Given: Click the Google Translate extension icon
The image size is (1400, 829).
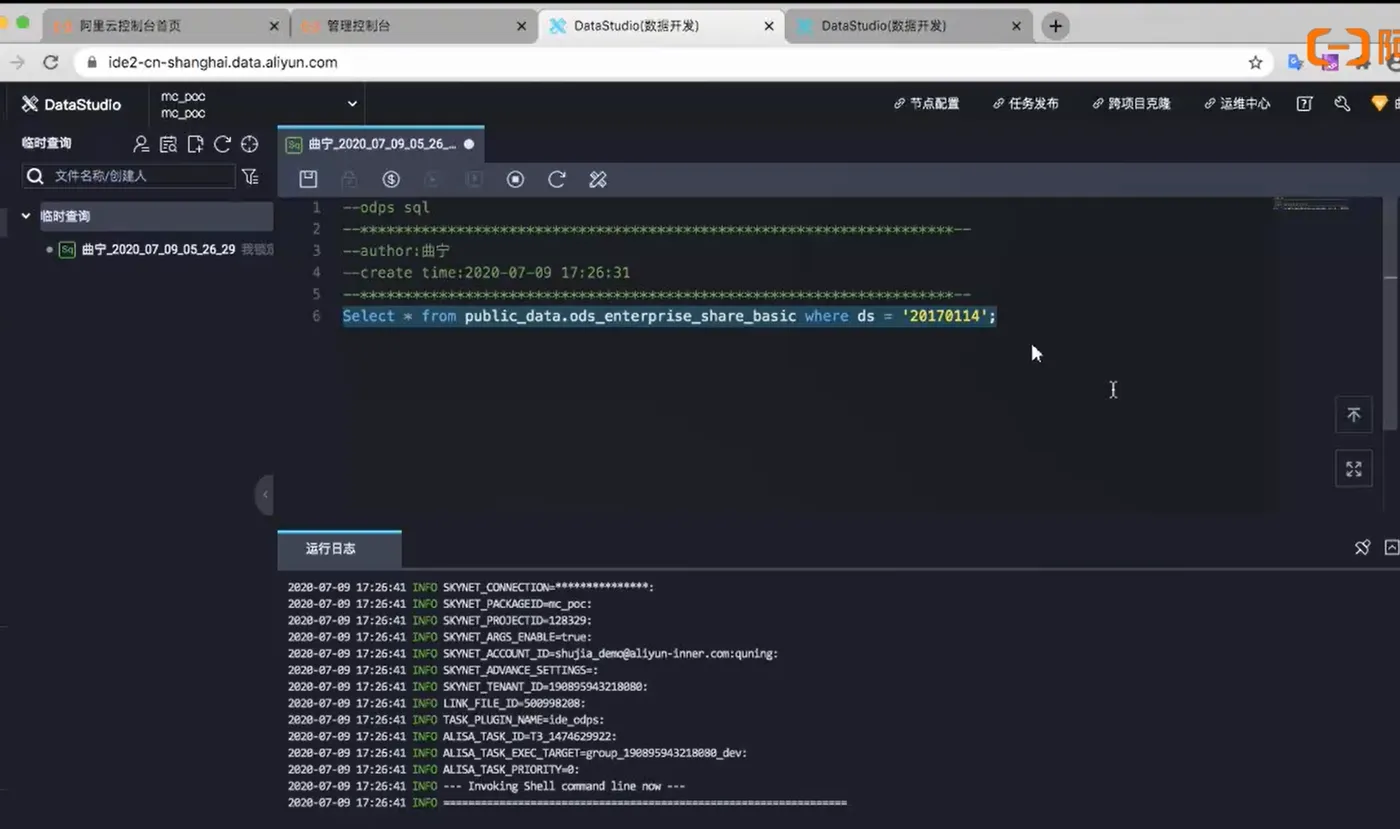Looking at the screenshot, I should (x=1295, y=62).
